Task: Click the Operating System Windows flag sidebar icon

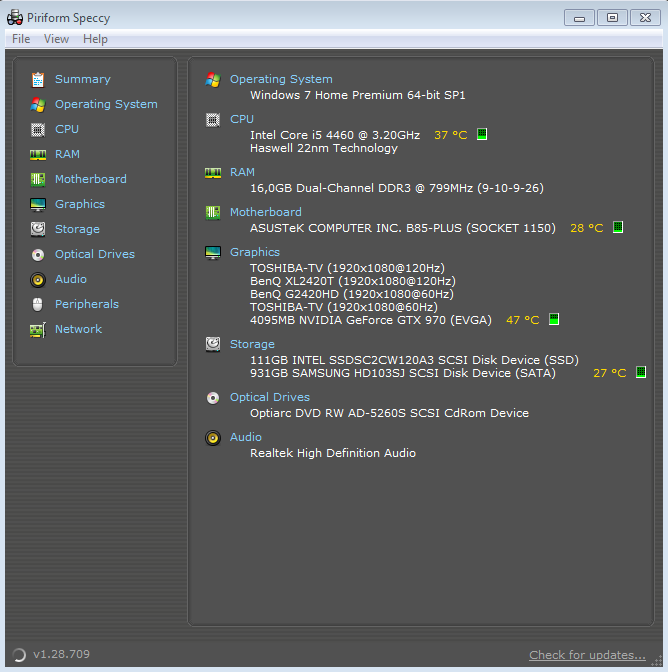Action: coord(38,105)
